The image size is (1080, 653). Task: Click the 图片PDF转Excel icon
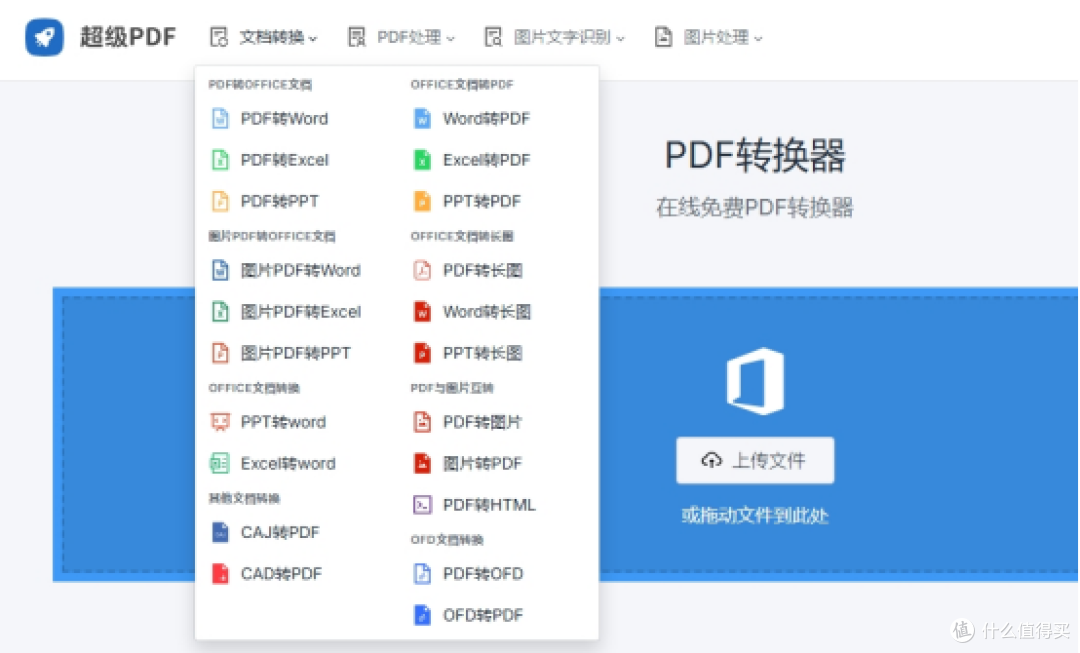point(220,311)
